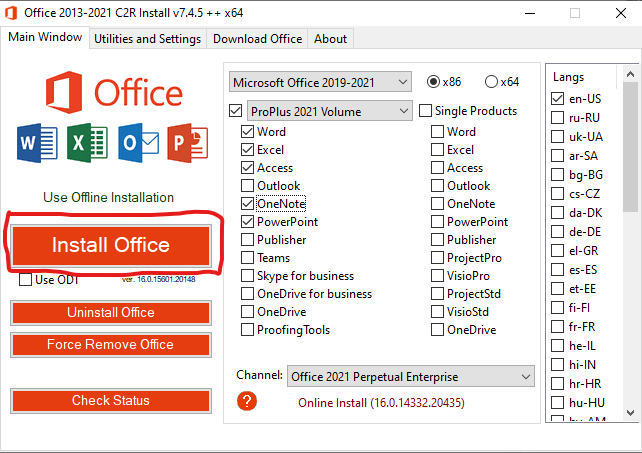The image size is (642, 453).
Task: Check OneDrive under Single Products
Action: (x=437, y=330)
